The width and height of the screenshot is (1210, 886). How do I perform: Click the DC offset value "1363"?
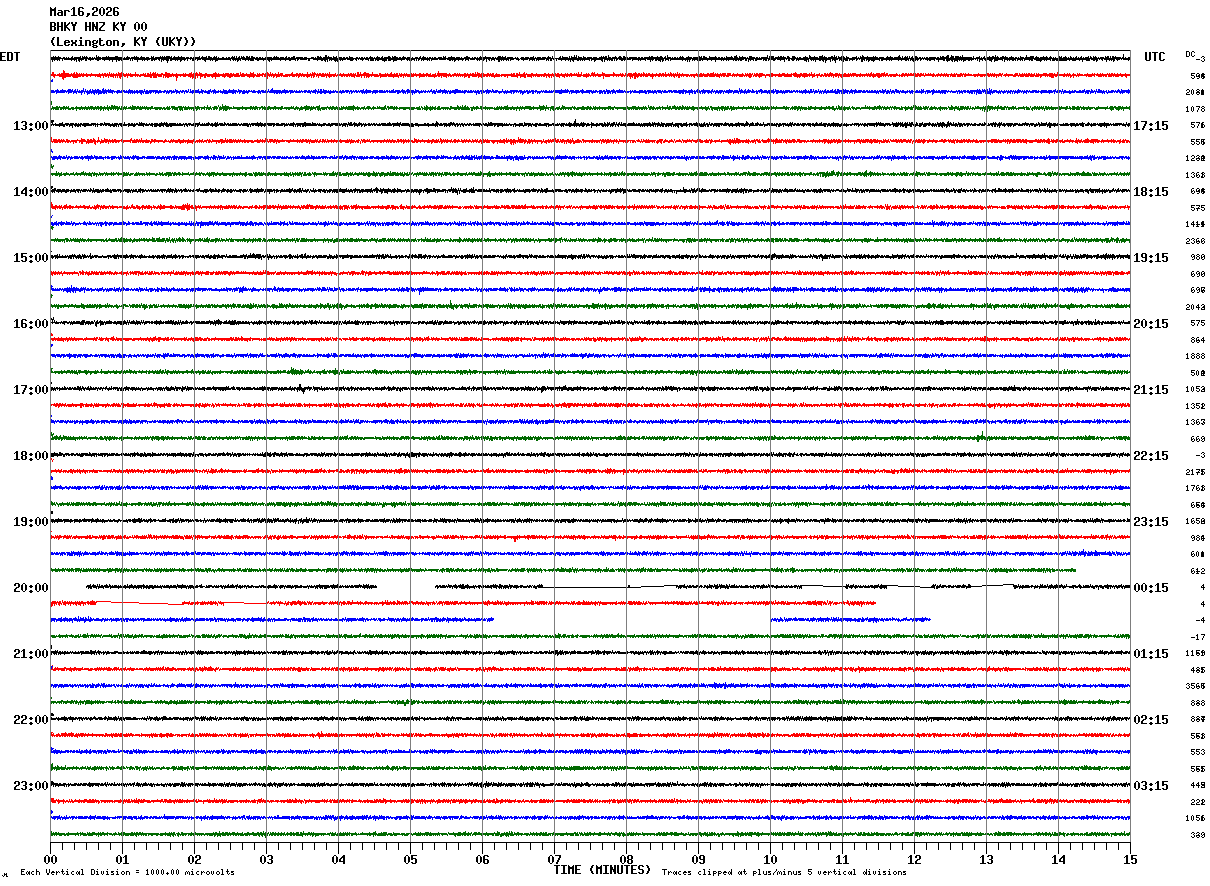coord(1195,422)
